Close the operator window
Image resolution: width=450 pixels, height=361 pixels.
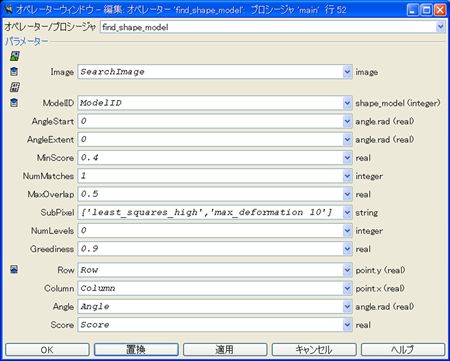[x=440, y=10]
